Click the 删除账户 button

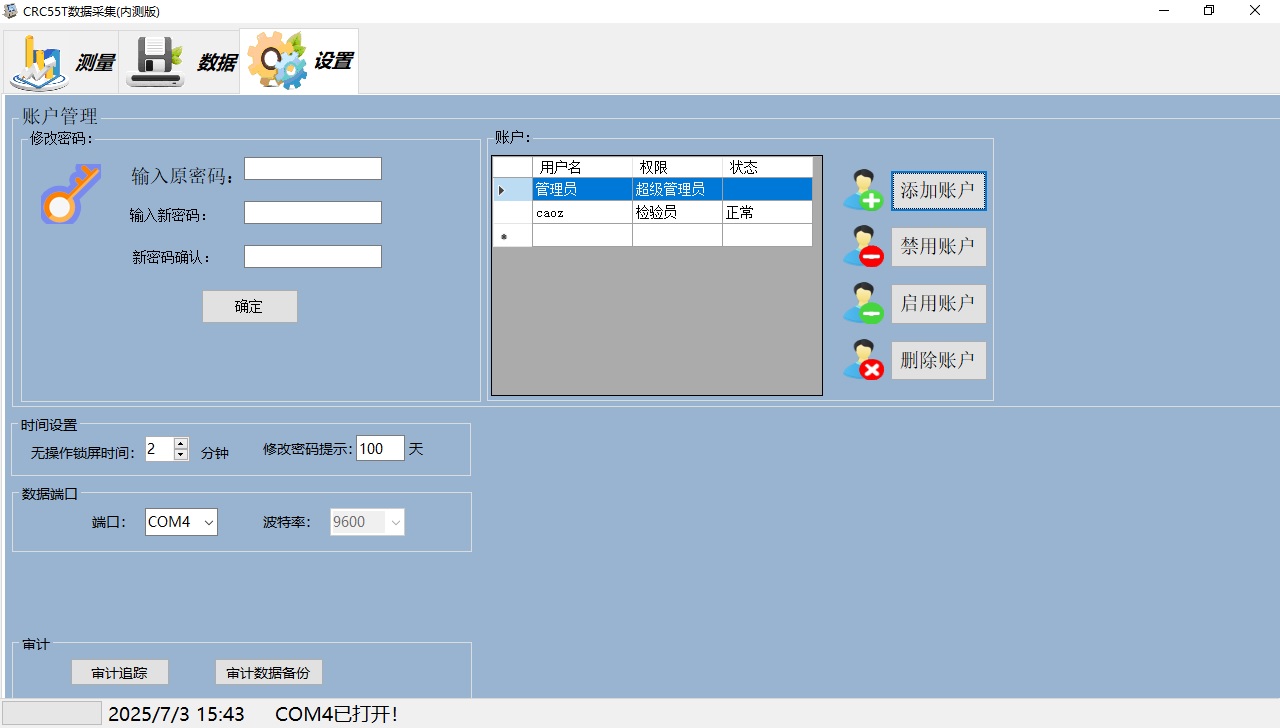(x=938, y=360)
